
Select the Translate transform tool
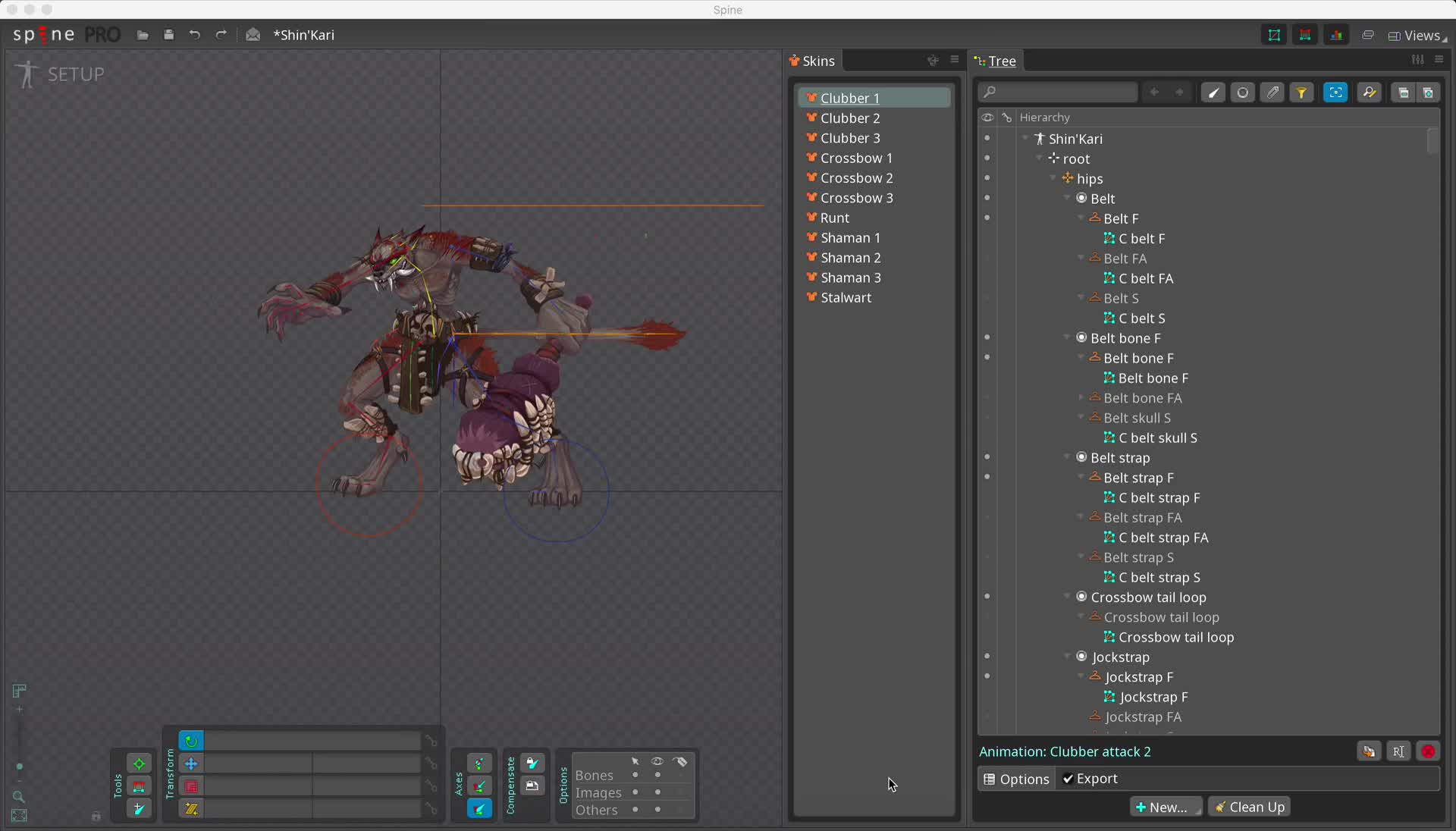coord(191,764)
